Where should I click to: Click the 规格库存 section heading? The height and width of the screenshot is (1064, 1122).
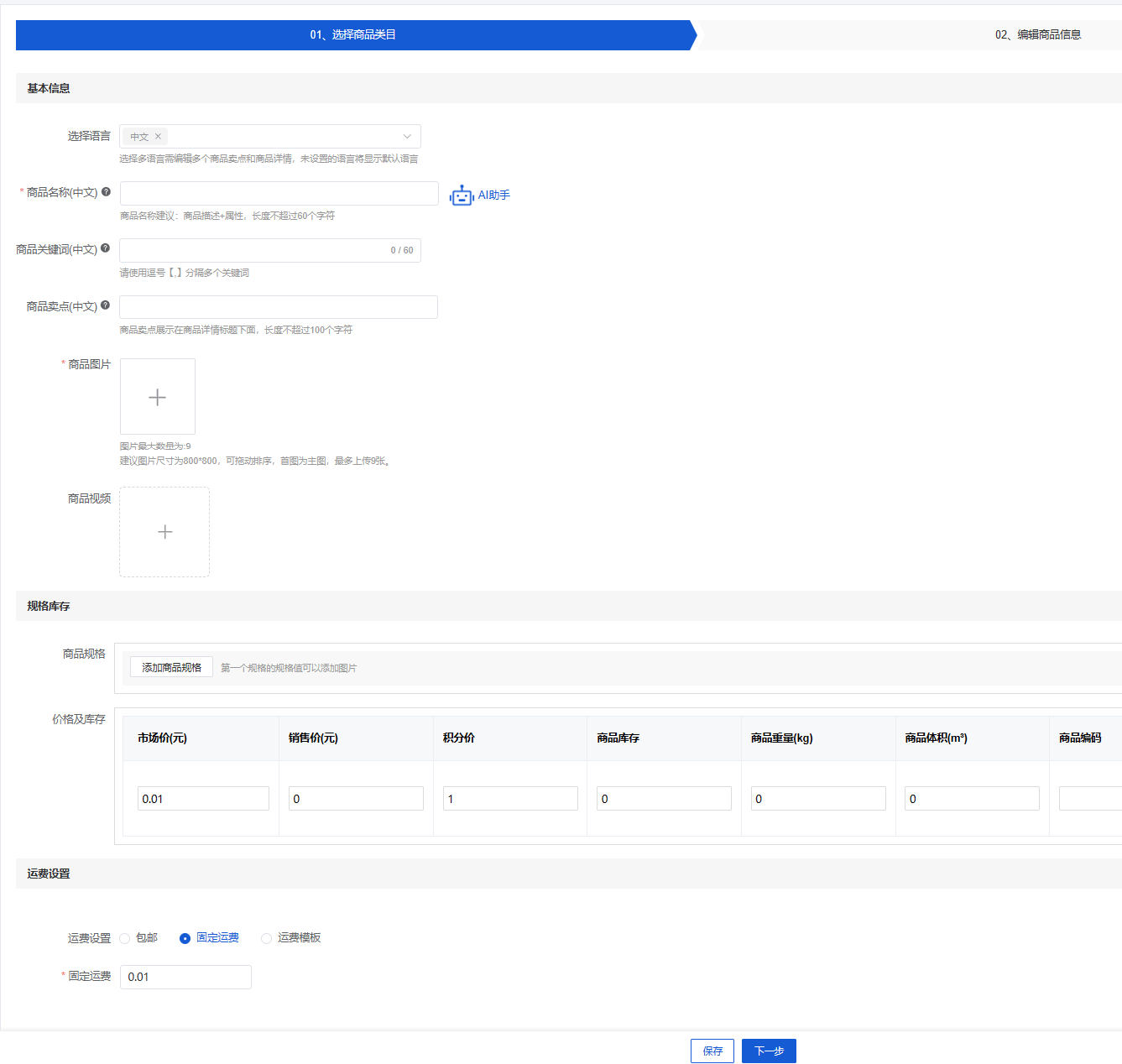[x=49, y=606]
